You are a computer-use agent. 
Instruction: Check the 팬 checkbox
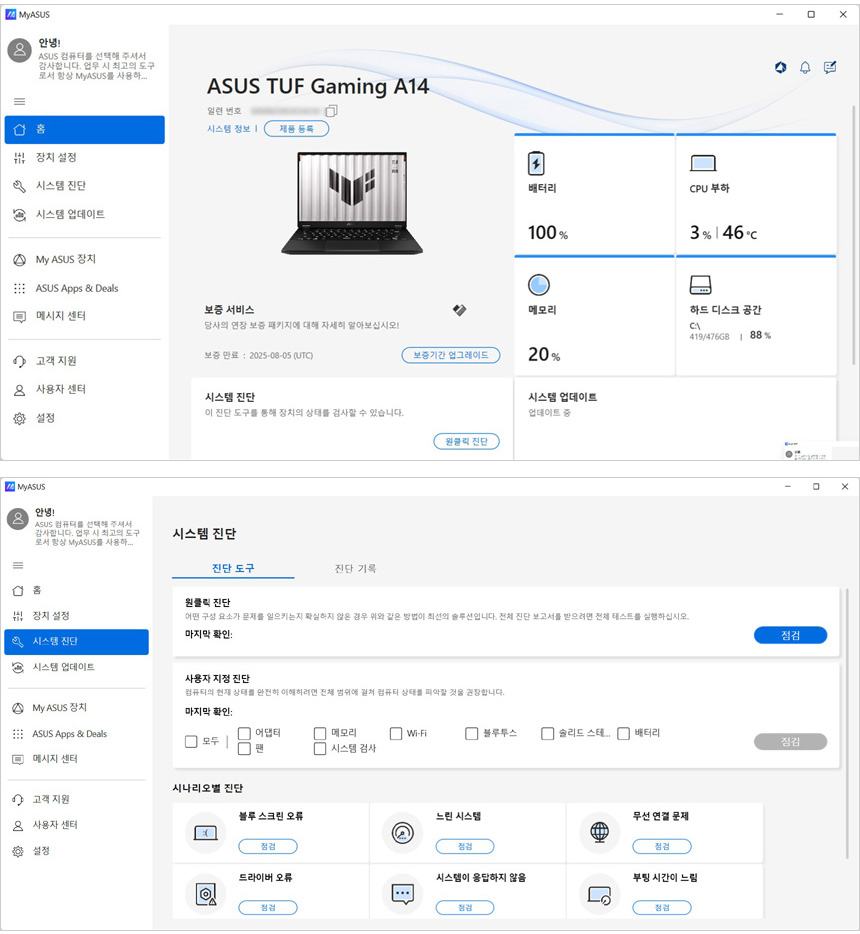[x=244, y=749]
